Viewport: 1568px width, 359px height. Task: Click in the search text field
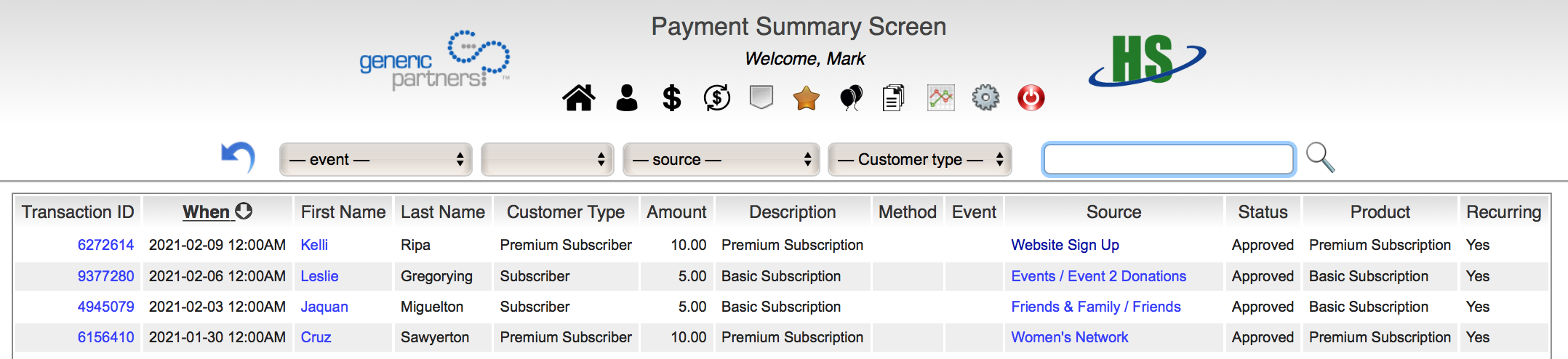click(x=1168, y=160)
